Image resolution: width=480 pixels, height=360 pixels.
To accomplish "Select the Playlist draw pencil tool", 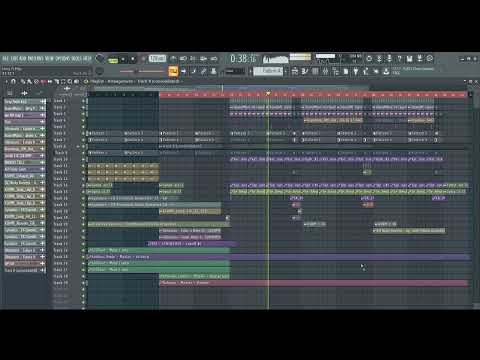I will tap(23, 81).
